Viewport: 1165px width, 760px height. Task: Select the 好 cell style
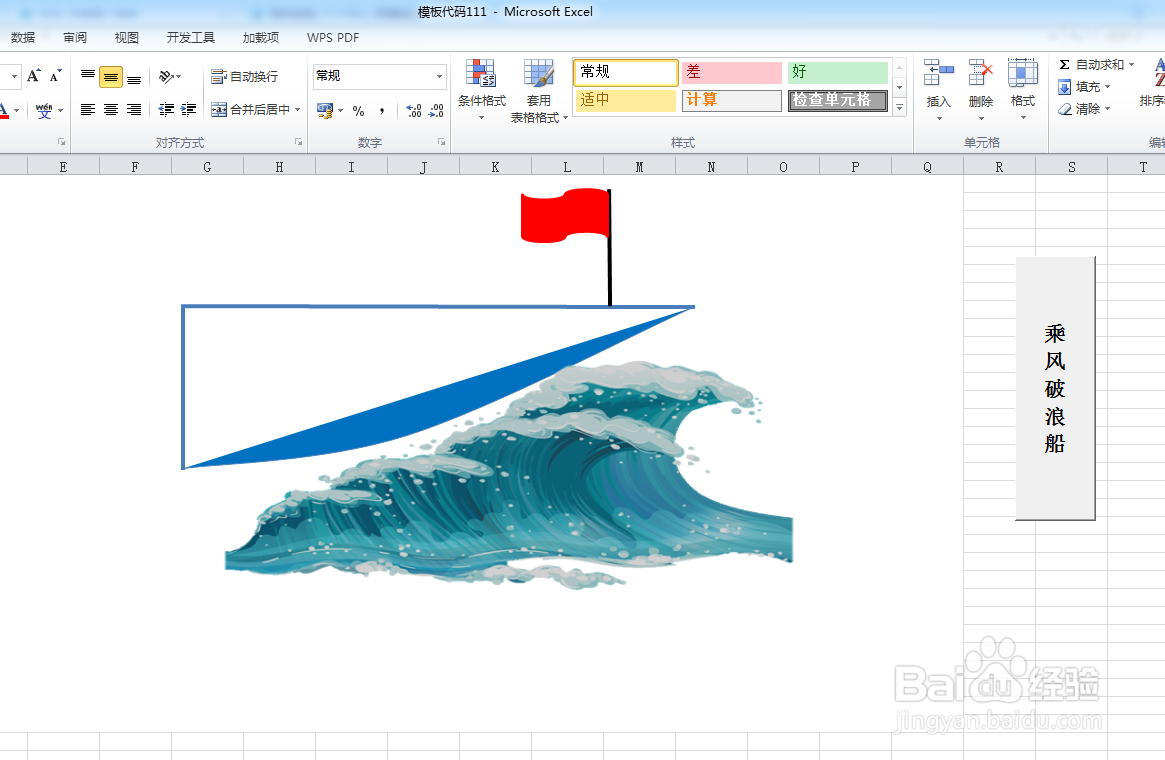837,72
